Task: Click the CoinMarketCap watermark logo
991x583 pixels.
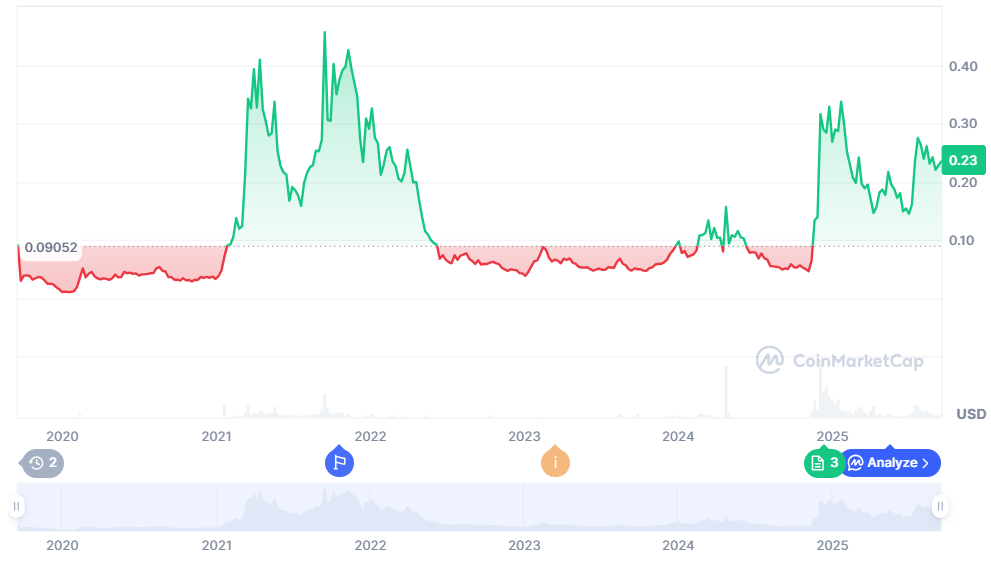Action: click(x=839, y=361)
